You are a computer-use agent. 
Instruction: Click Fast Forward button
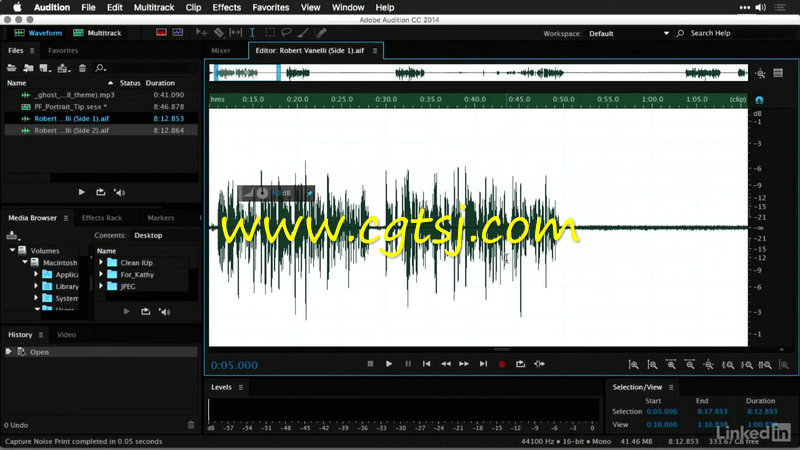tap(464, 364)
